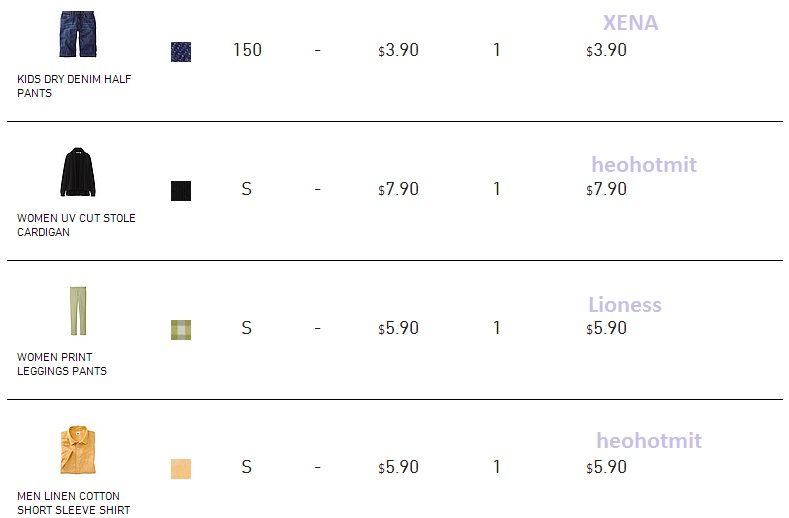Click the Lioness label on leggings row
The height and width of the screenshot is (518, 789).
point(624,304)
